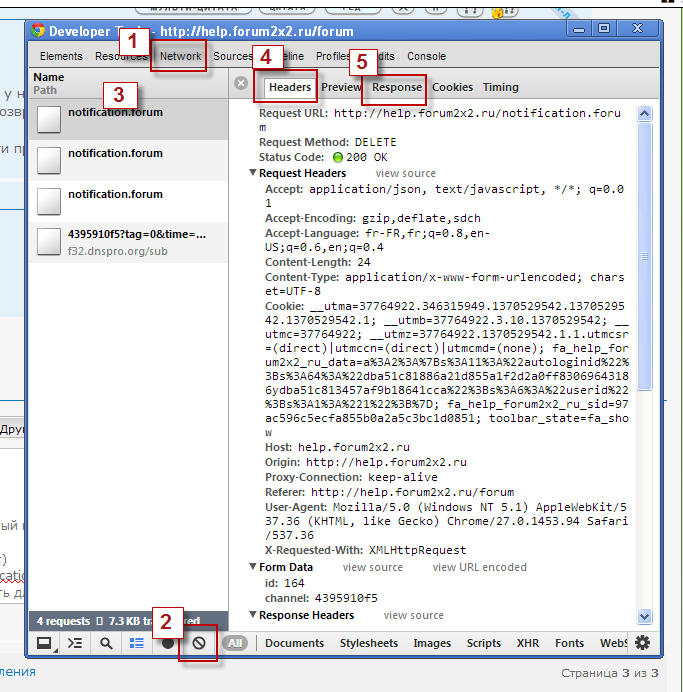The image size is (683, 692).
Task: Click the Origin header value
Action: pos(386,462)
